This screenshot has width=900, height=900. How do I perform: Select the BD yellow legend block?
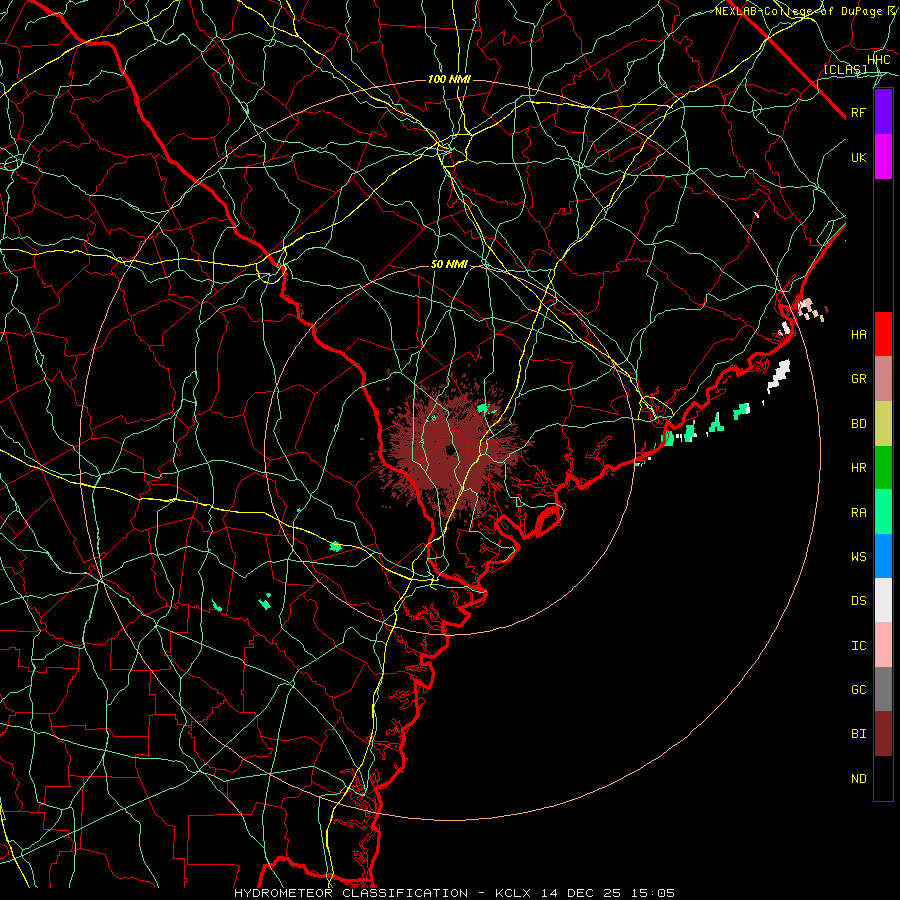883,424
